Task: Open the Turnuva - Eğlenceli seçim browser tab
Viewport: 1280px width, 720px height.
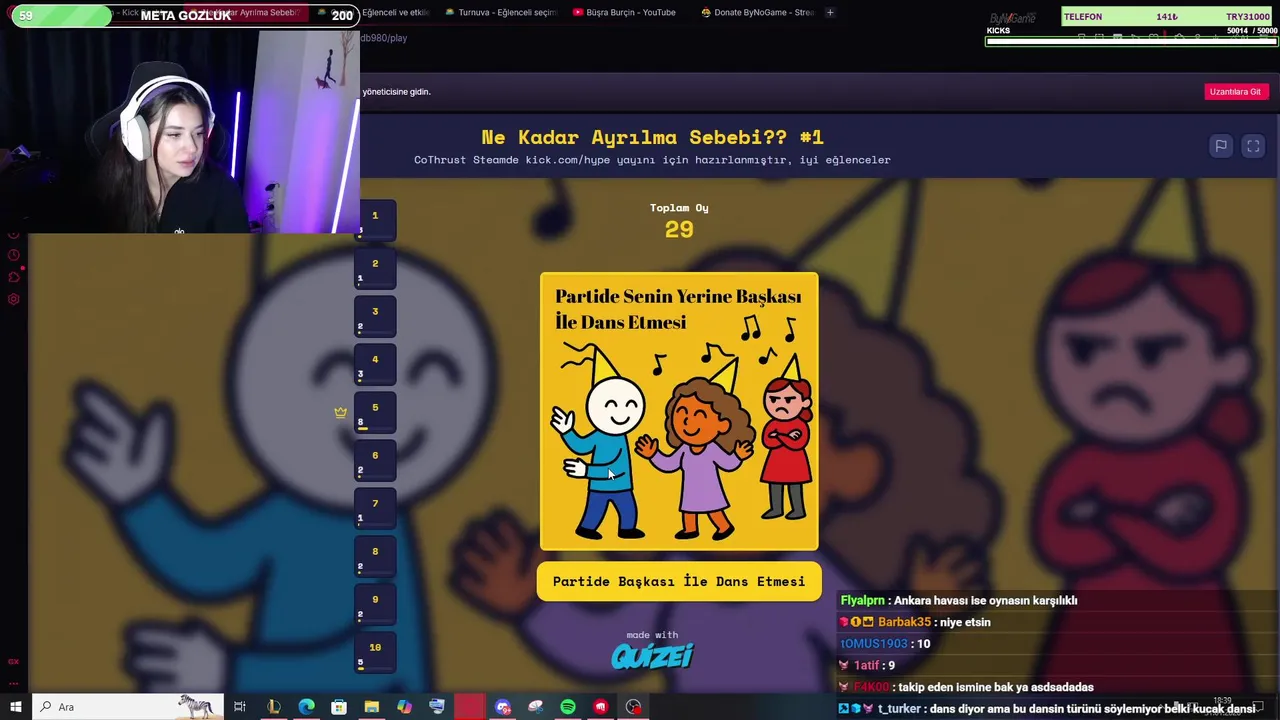Action: (500, 12)
